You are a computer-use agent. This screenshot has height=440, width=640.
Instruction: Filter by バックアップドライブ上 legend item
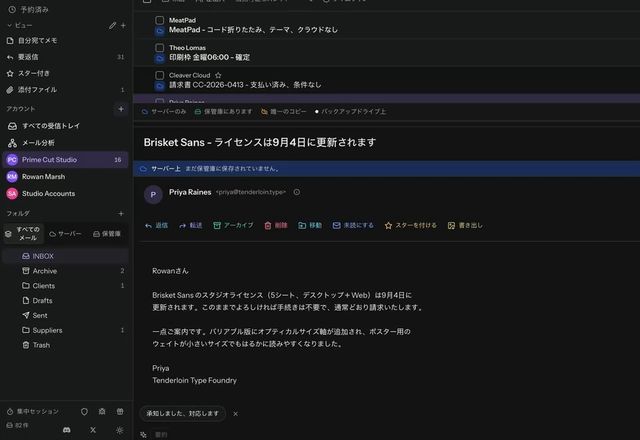click(350, 111)
